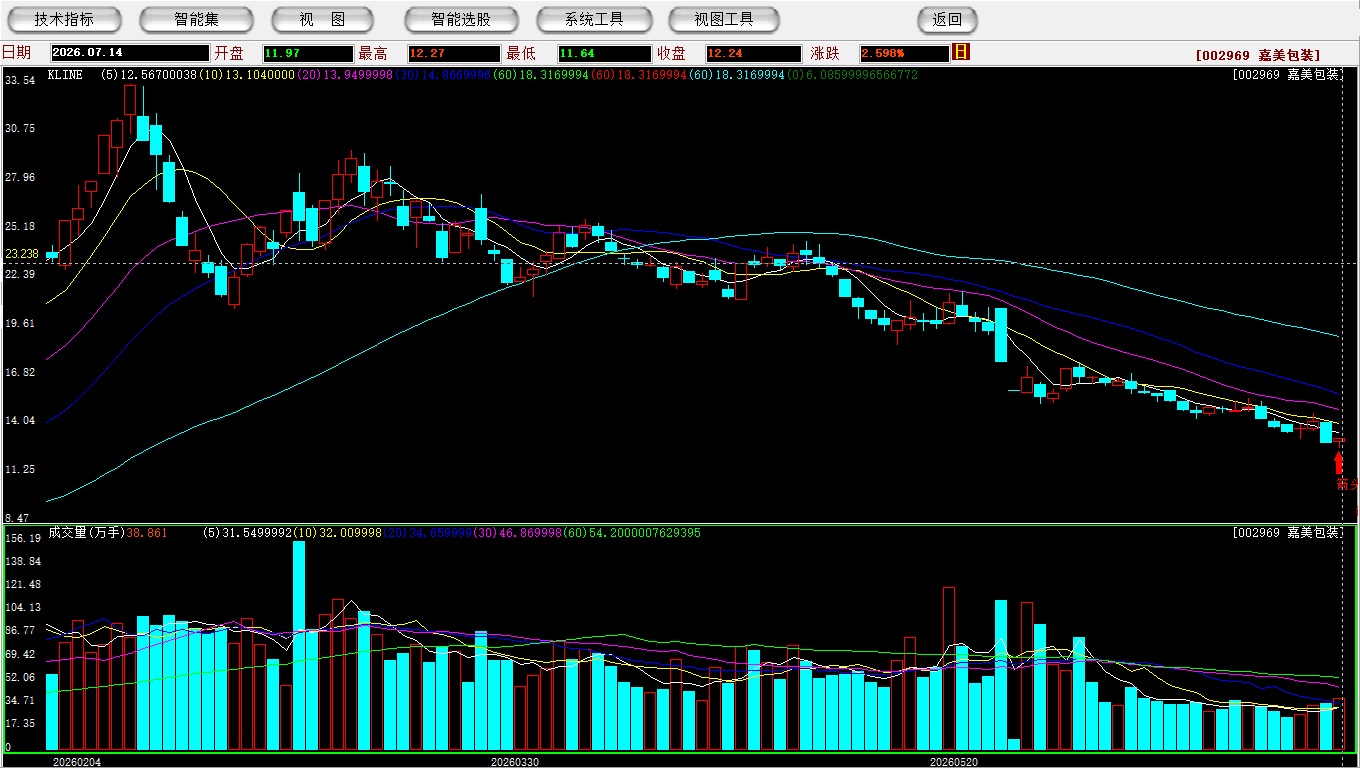Click the 收盘 value field 12.24
The image size is (1360, 768).
tap(753, 53)
